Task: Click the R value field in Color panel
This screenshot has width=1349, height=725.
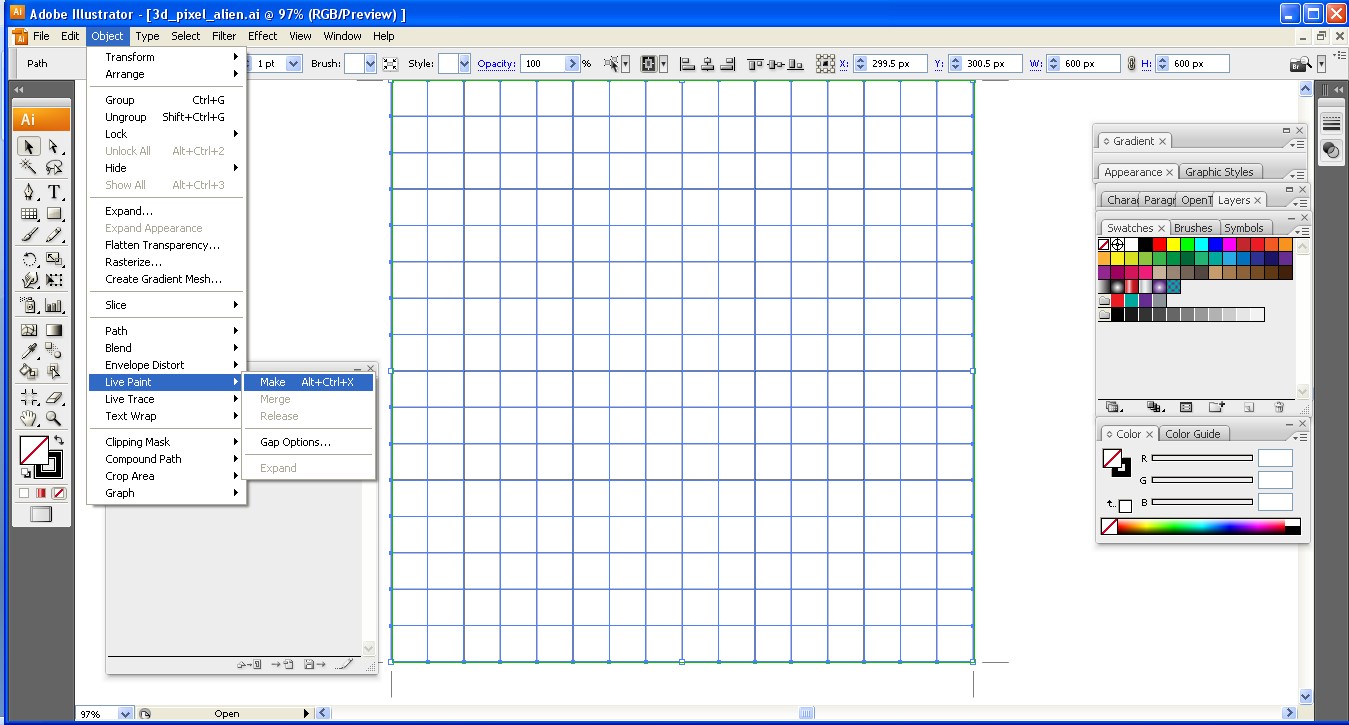Action: pyautogui.click(x=1275, y=458)
